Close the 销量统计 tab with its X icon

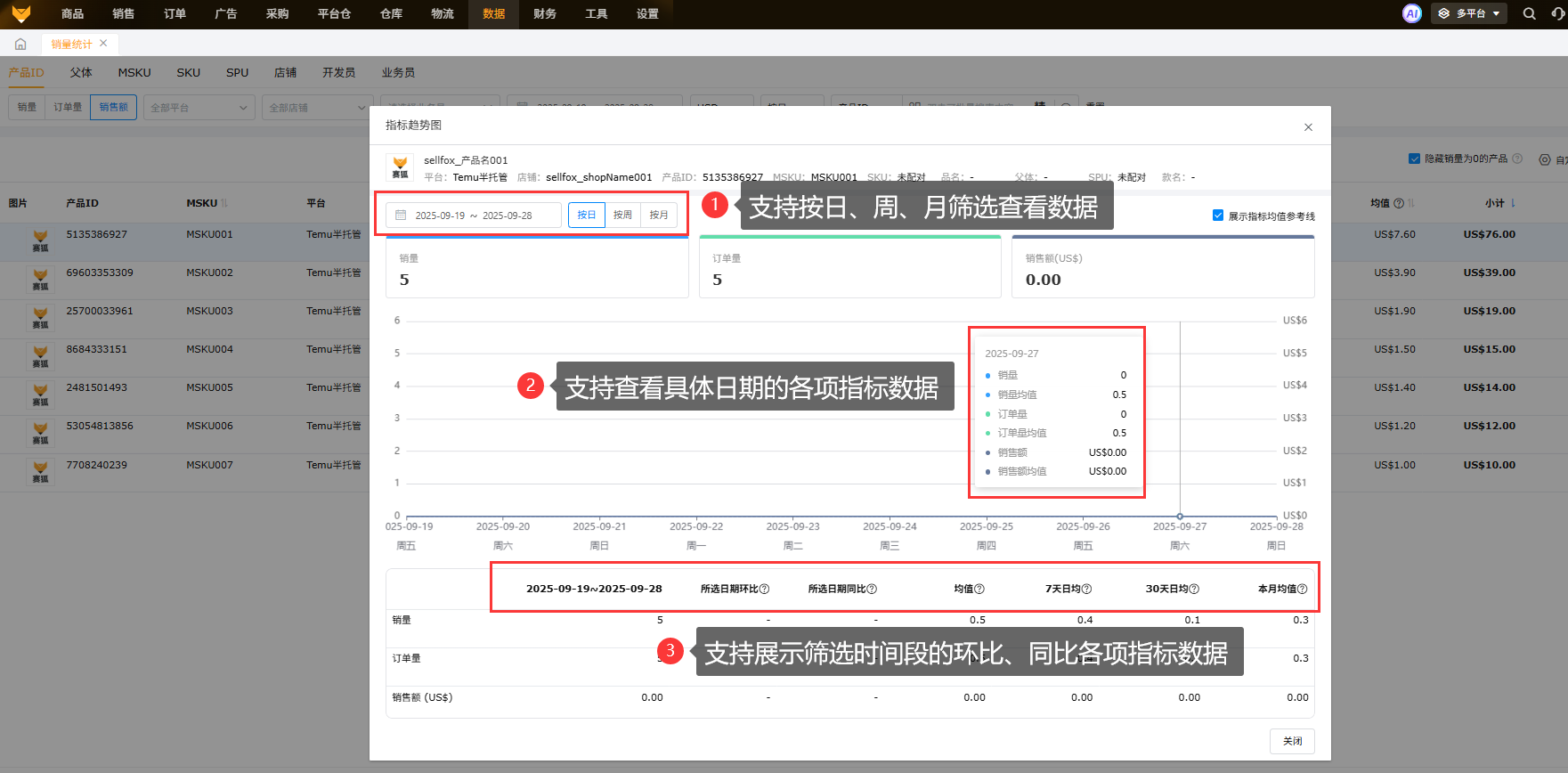point(103,44)
